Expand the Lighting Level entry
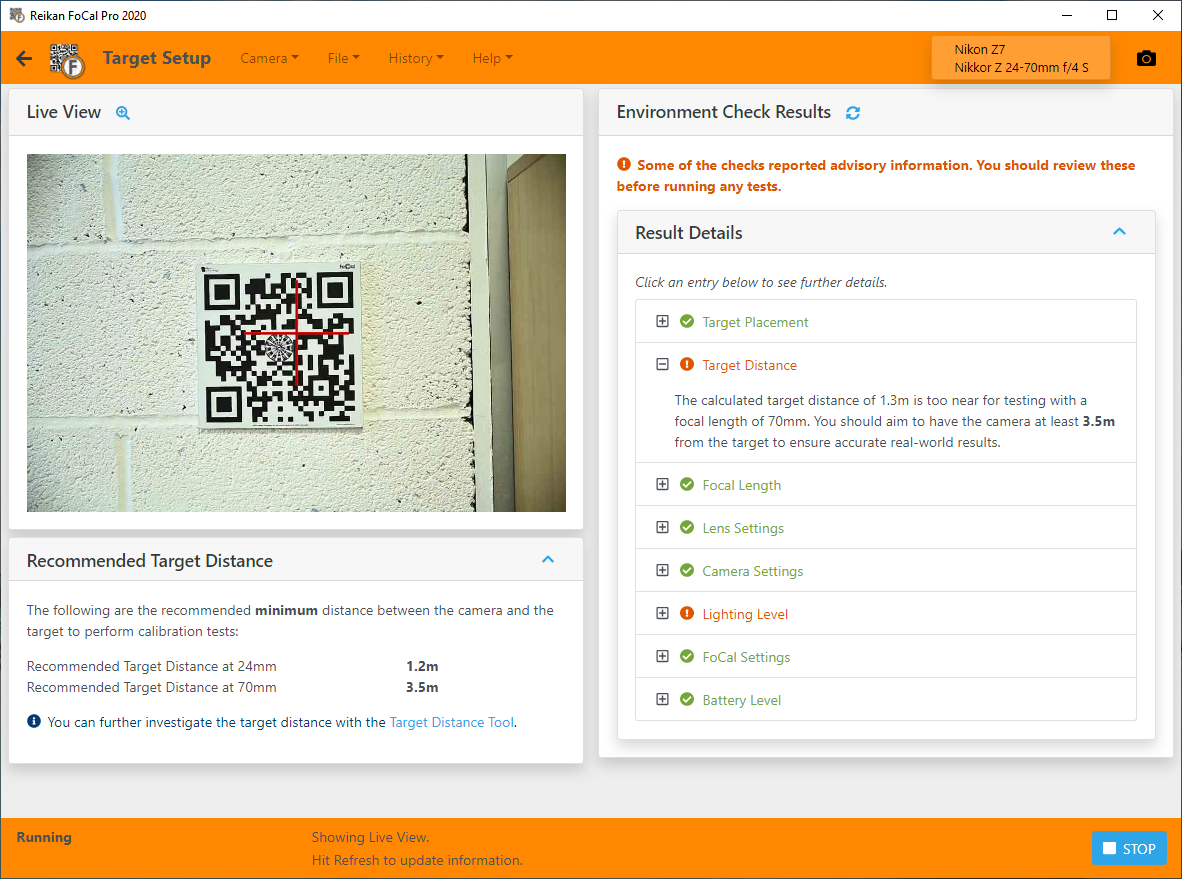The image size is (1182, 879). pyautogui.click(x=662, y=613)
